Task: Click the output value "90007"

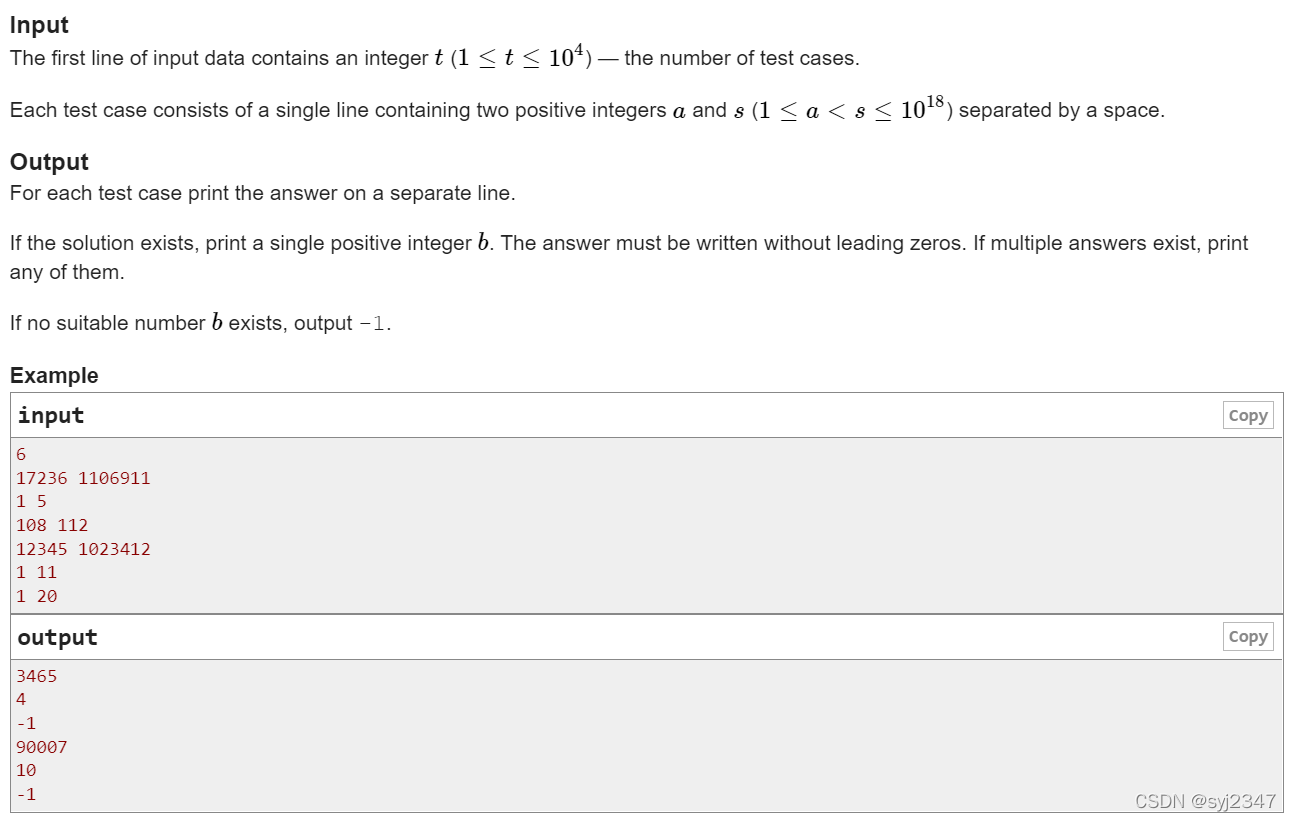Action: pyautogui.click(x=42, y=747)
